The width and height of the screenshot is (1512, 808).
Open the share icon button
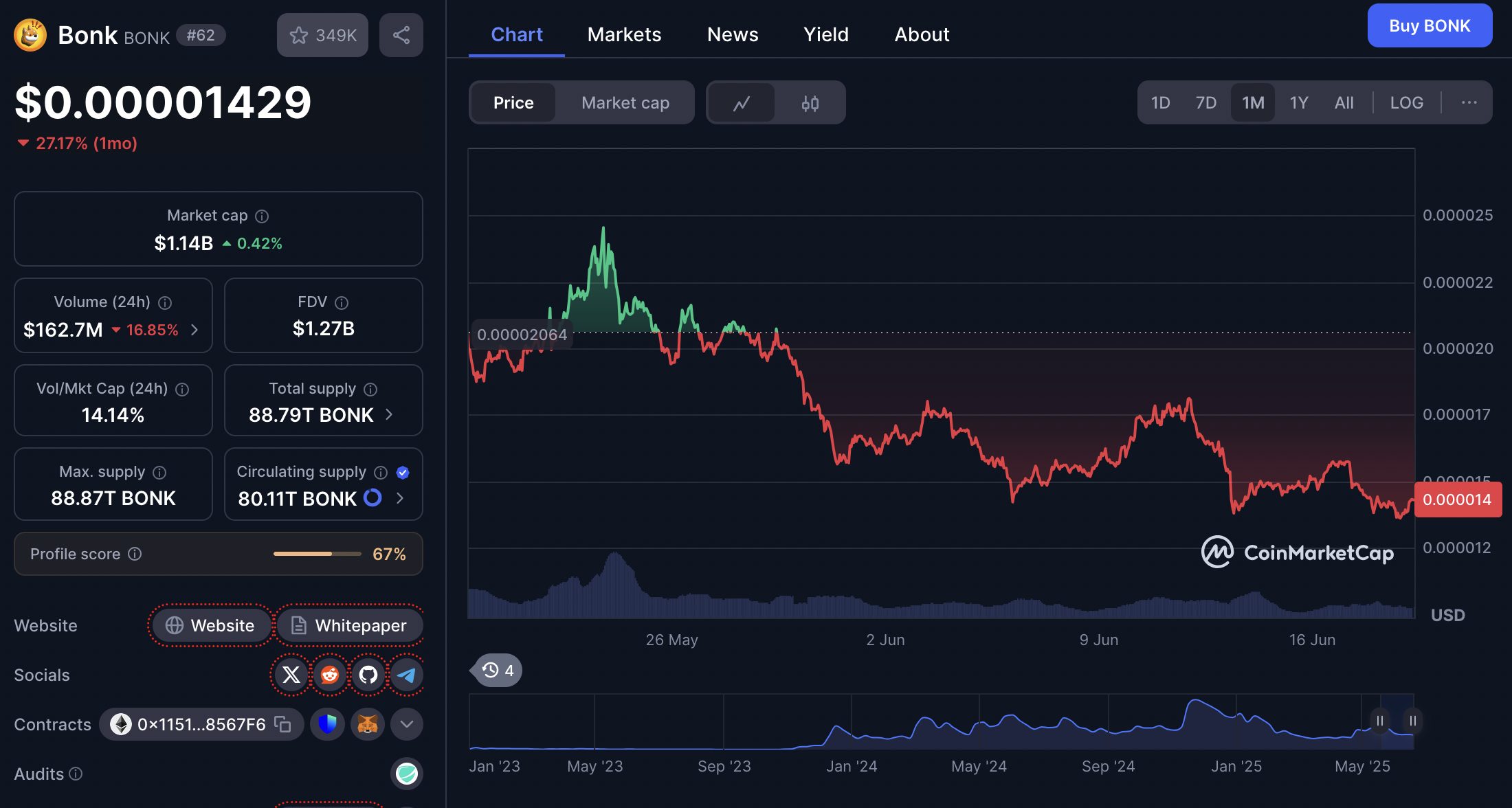[x=401, y=35]
